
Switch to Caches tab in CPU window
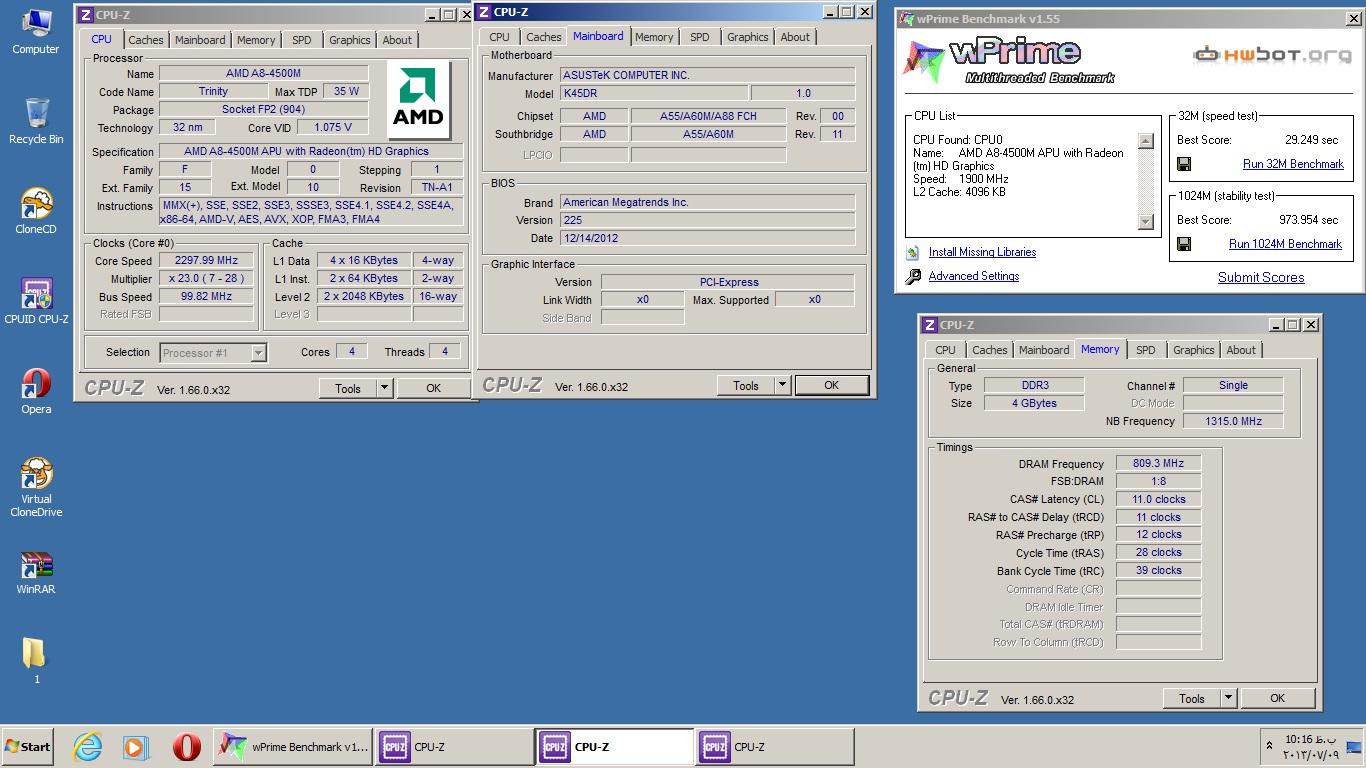pyautogui.click(x=146, y=40)
